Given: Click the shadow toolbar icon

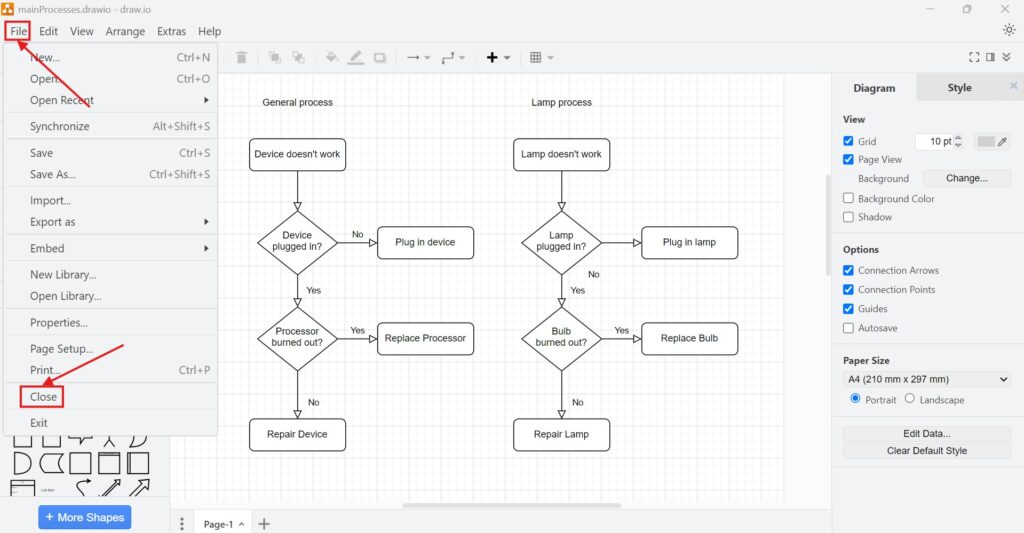Looking at the screenshot, I should tap(380, 58).
